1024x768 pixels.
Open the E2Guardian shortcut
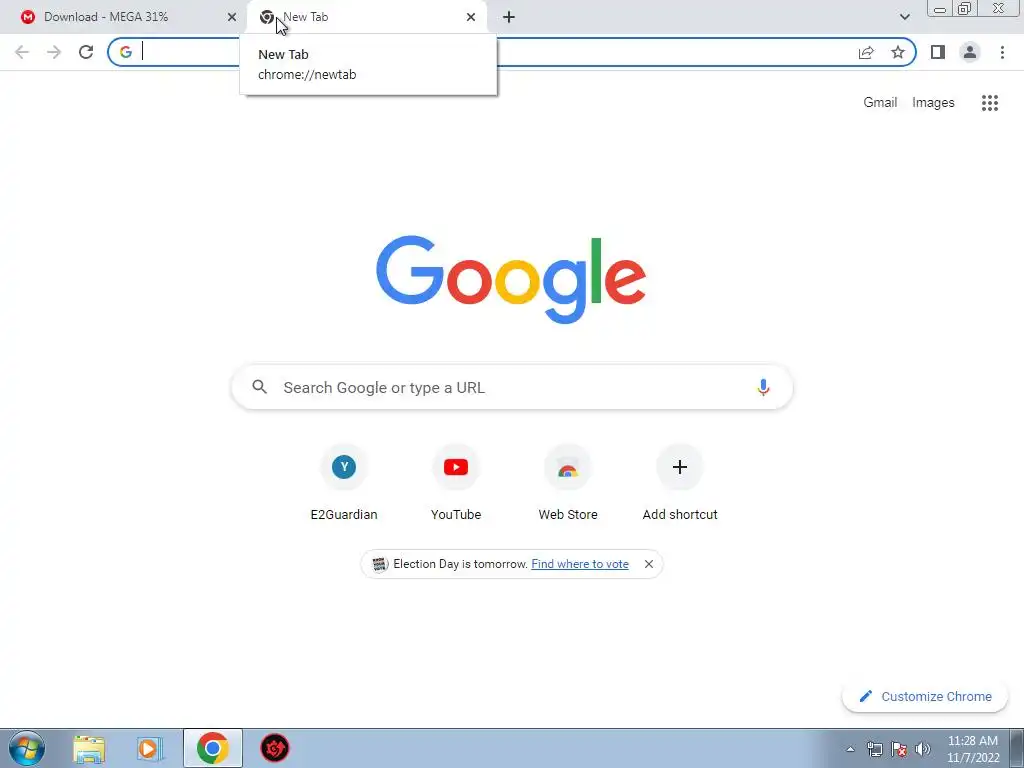pyautogui.click(x=344, y=482)
